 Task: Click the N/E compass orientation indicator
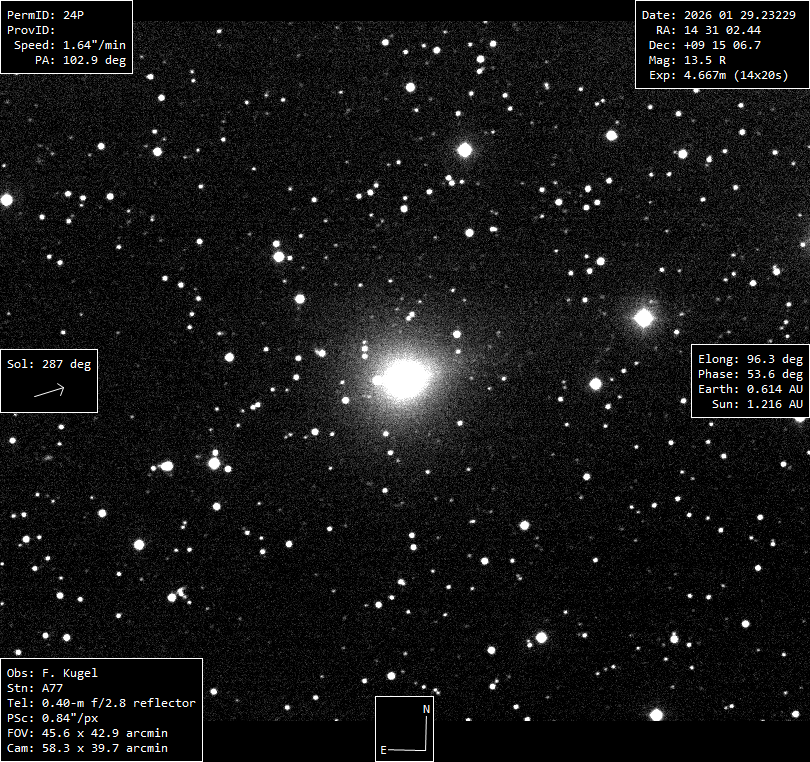[x=405, y=729]
